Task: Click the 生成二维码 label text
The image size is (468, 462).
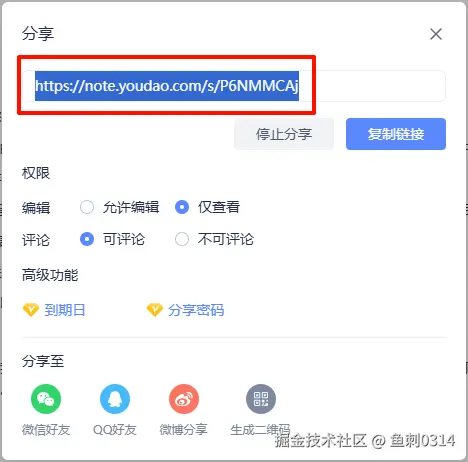Action: point(260,430)
